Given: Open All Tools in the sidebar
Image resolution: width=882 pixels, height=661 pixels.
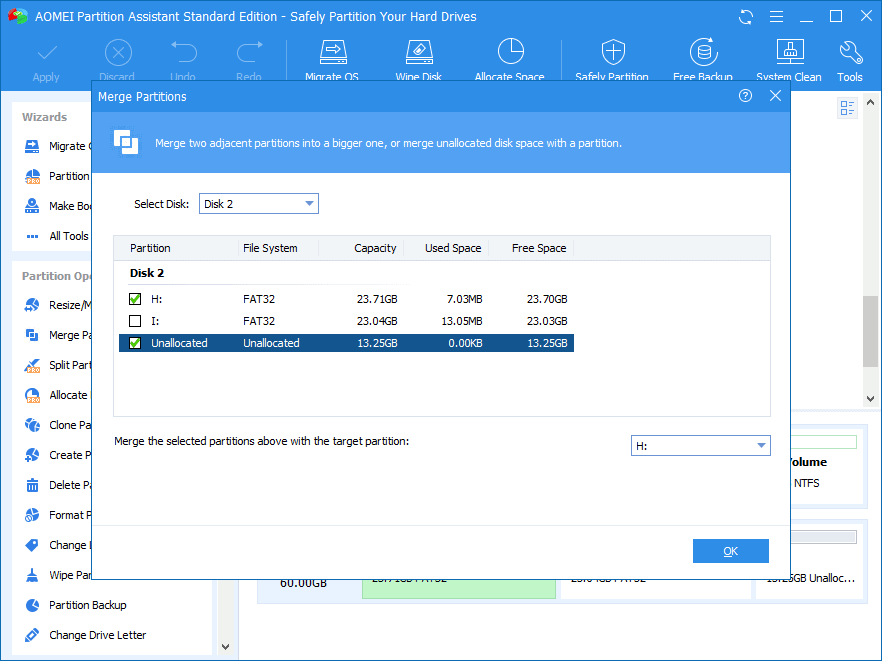Looking at the screenshot, I should pyautogui.click(x=56, y=236).
